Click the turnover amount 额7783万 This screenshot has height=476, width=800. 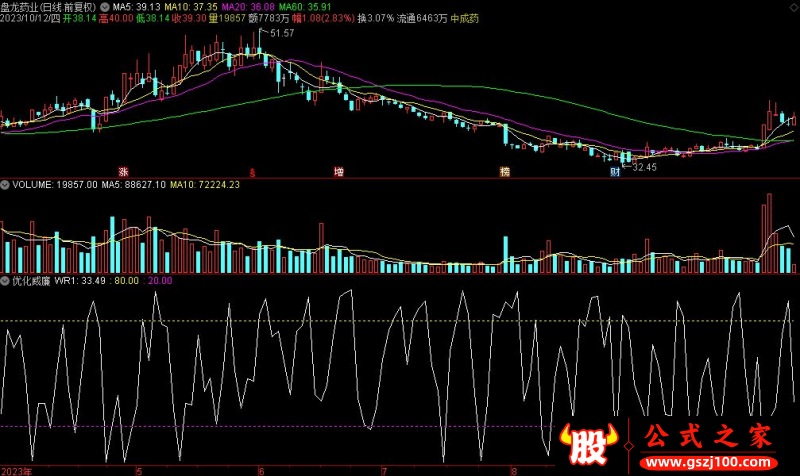(269, 18)
